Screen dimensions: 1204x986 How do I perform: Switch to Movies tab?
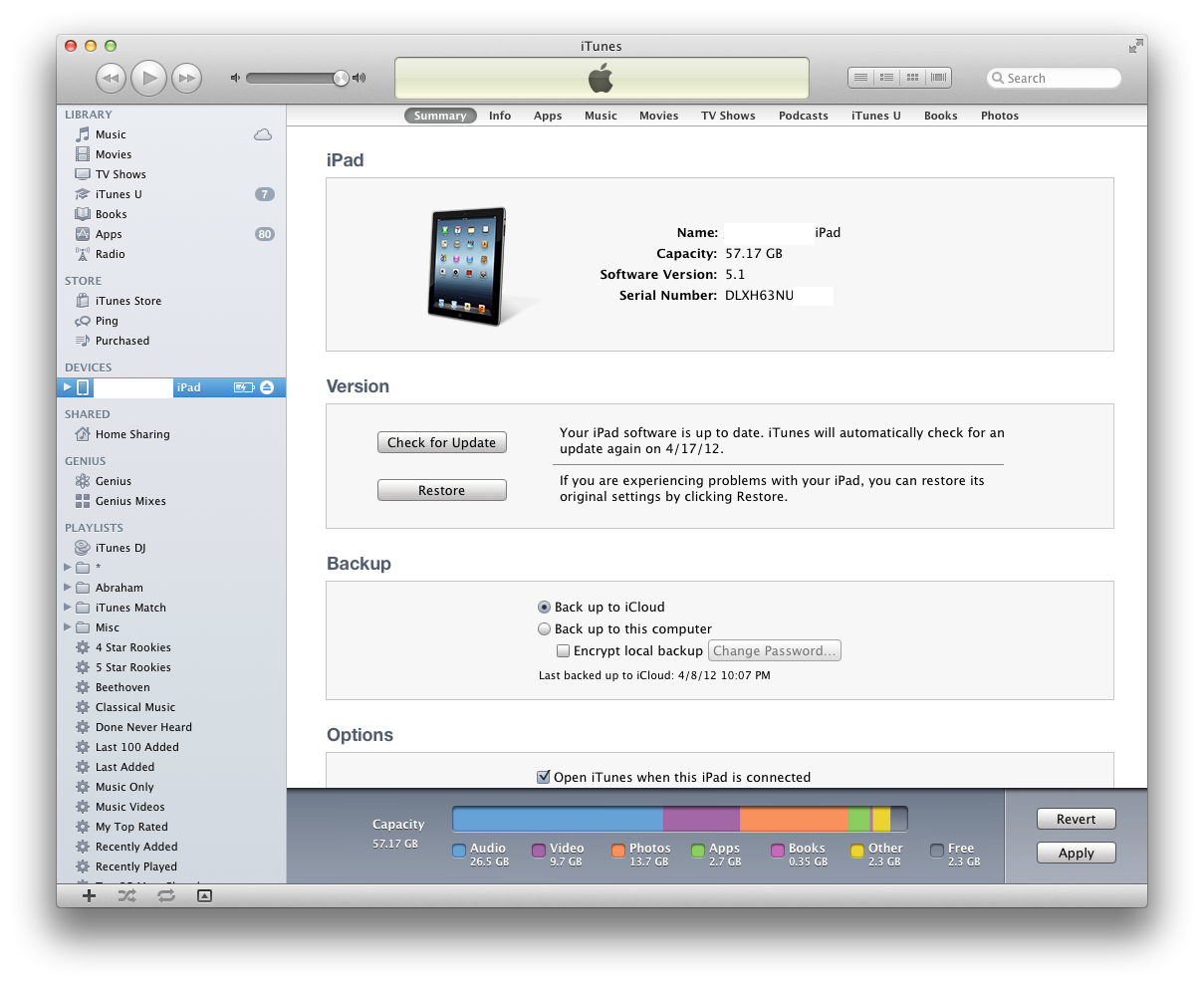658,116
